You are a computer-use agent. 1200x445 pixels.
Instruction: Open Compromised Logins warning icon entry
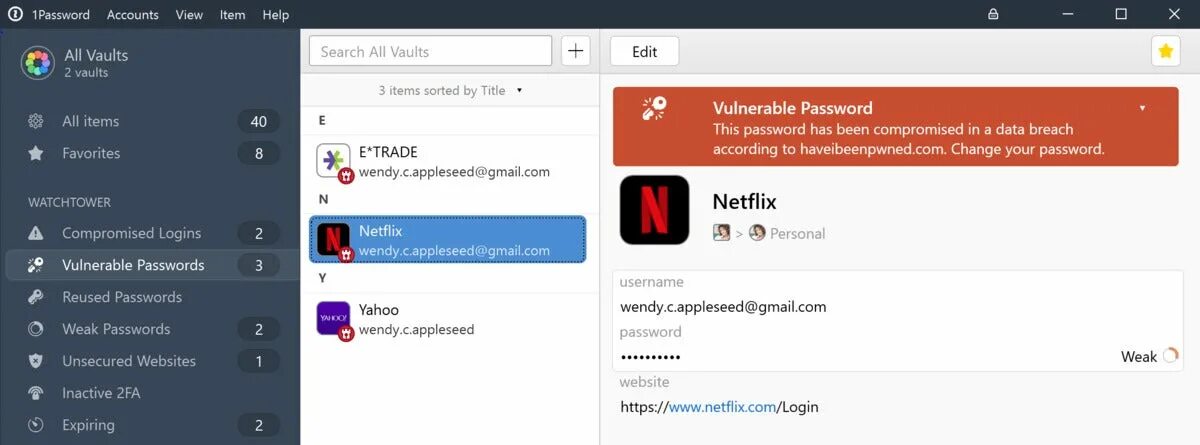click(36, 233)
